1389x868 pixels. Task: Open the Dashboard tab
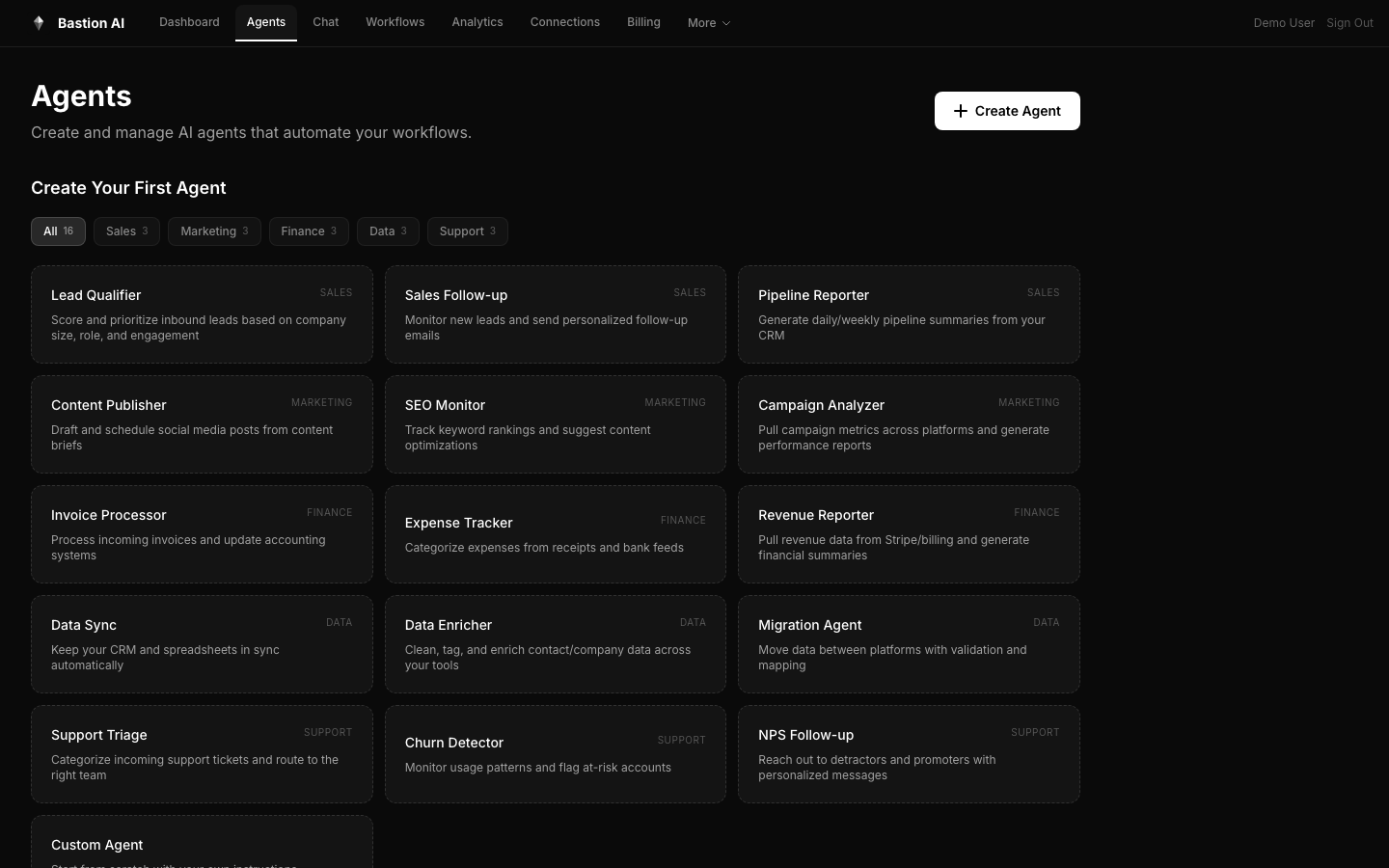(x=189, y=22)
